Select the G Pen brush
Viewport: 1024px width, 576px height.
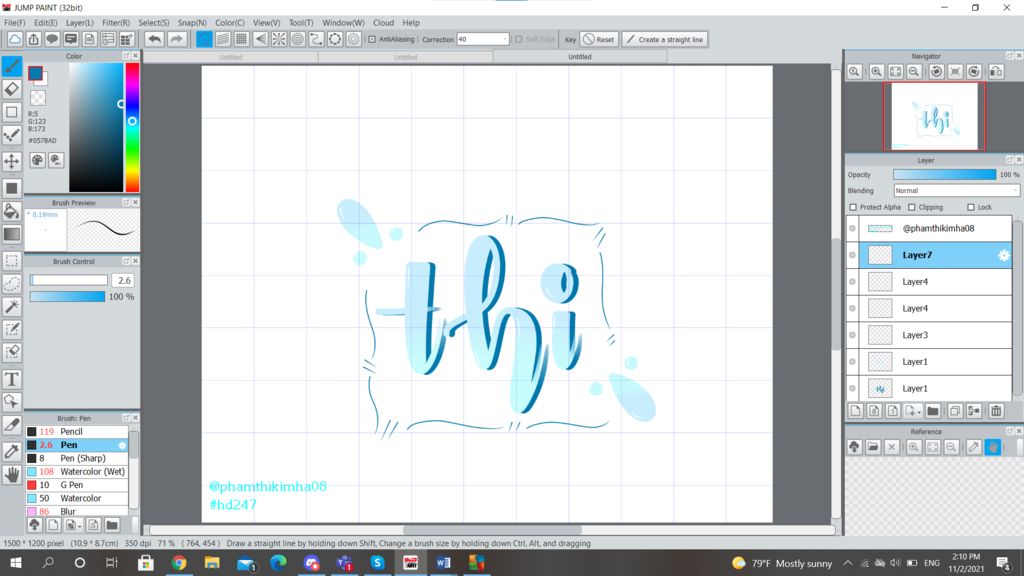tap(77, 485)
